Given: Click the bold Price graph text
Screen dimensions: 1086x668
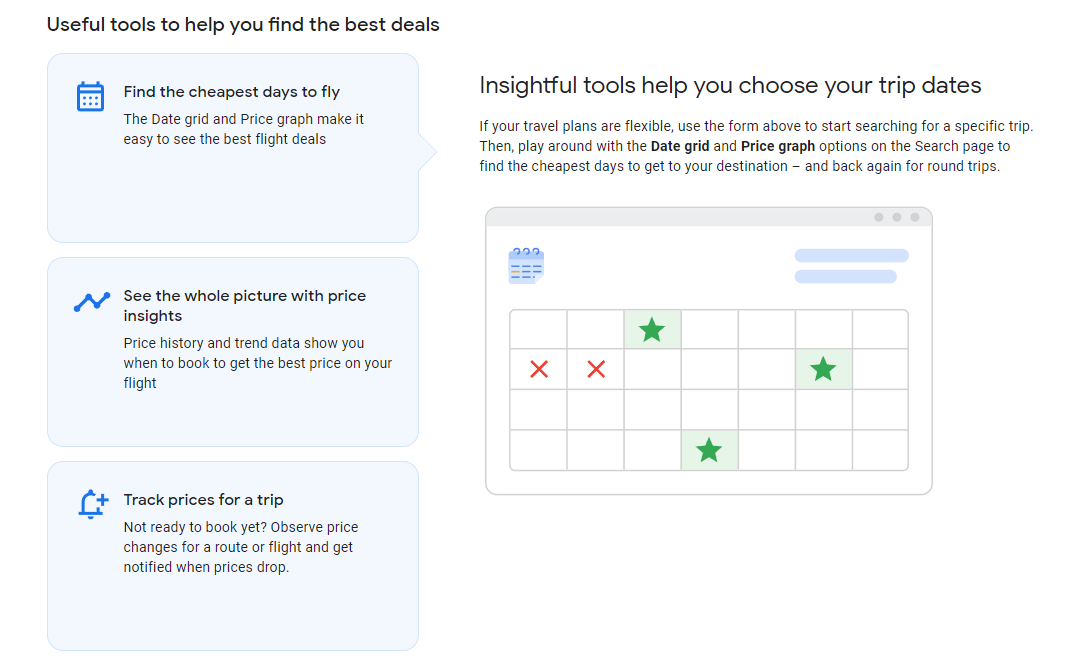Looking at the screenshot, I should (778, 146).
